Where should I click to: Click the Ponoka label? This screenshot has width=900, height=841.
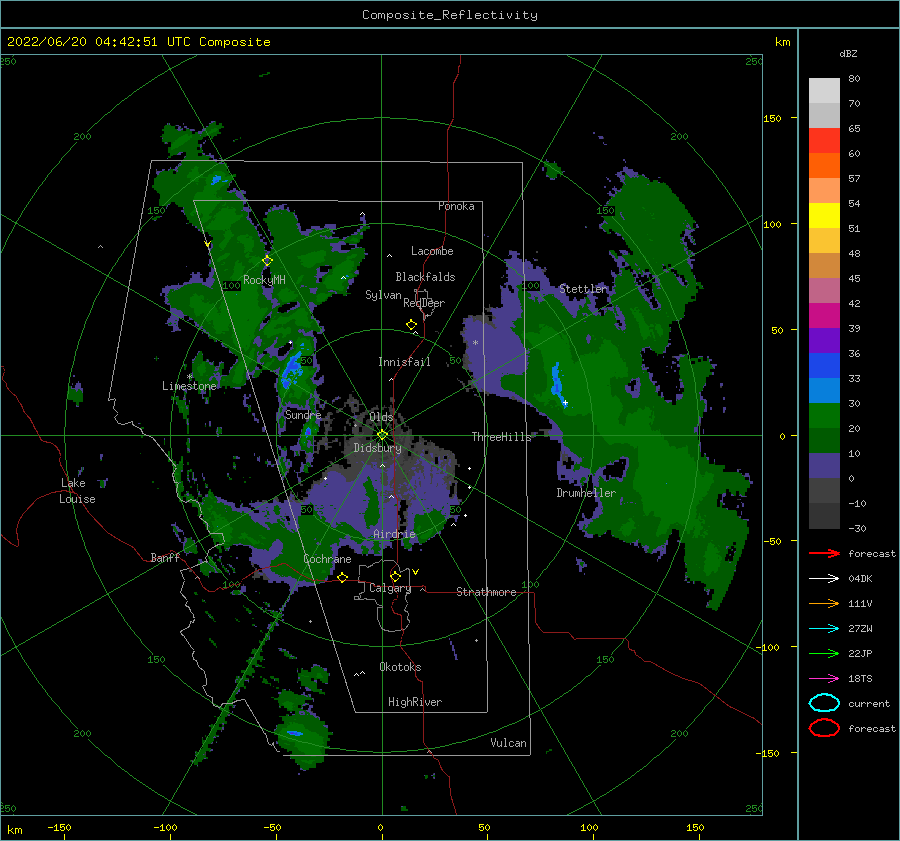click(456, 206)
